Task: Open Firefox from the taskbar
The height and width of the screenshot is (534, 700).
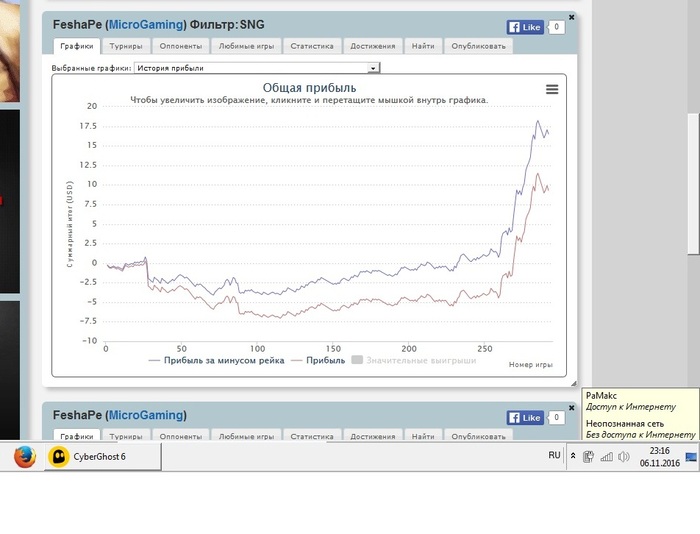Action: 25,457
